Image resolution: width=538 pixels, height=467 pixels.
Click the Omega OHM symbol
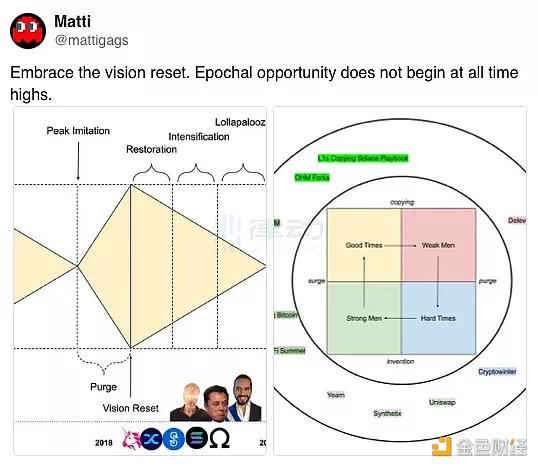coord(219,439)
